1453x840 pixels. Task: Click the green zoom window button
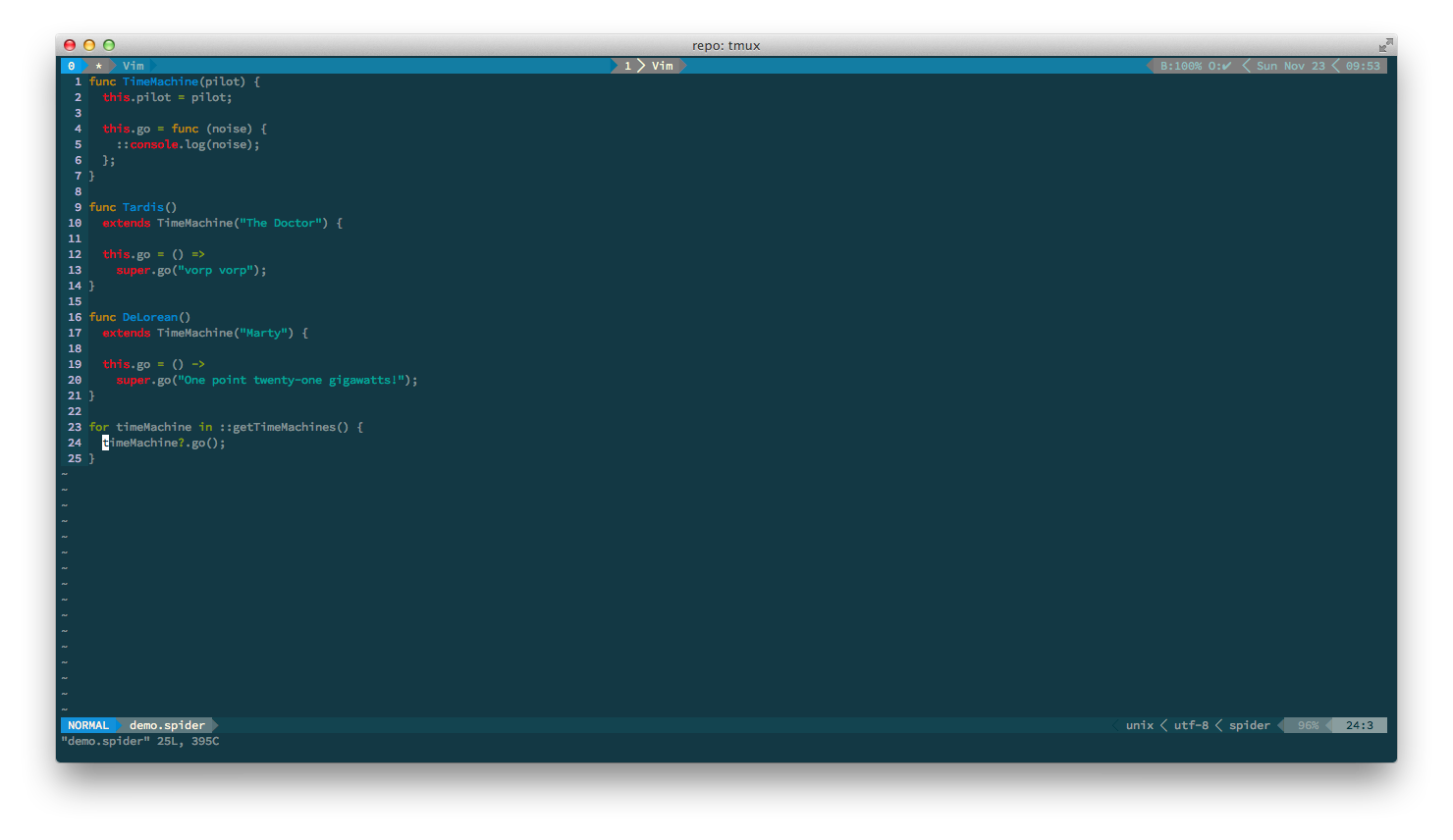(x=109, y=45)
